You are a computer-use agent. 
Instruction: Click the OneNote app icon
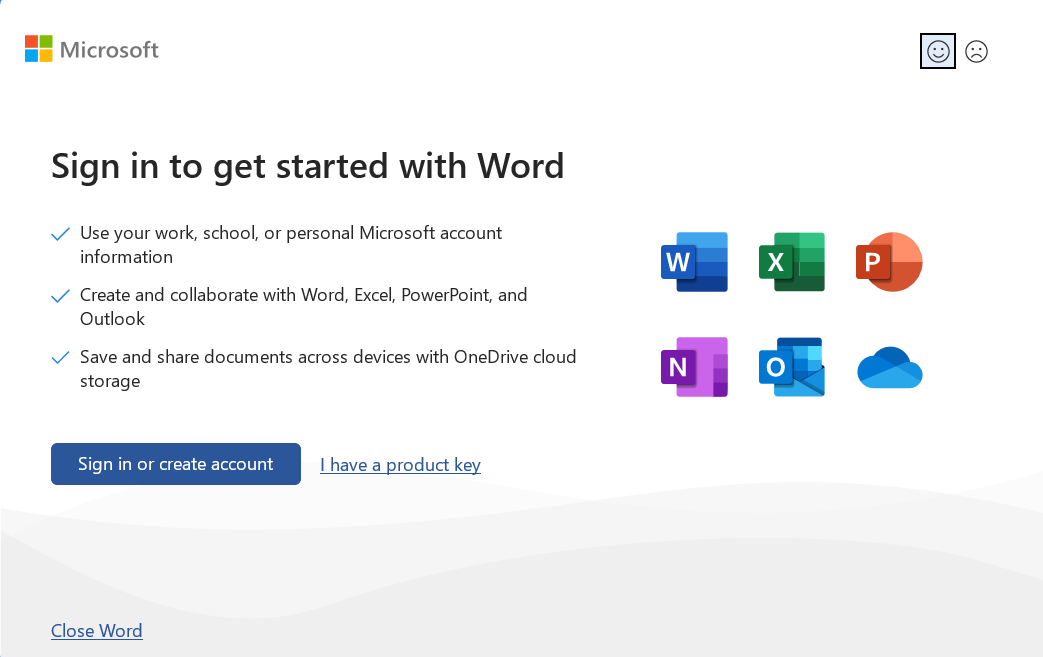coord(694,367)
